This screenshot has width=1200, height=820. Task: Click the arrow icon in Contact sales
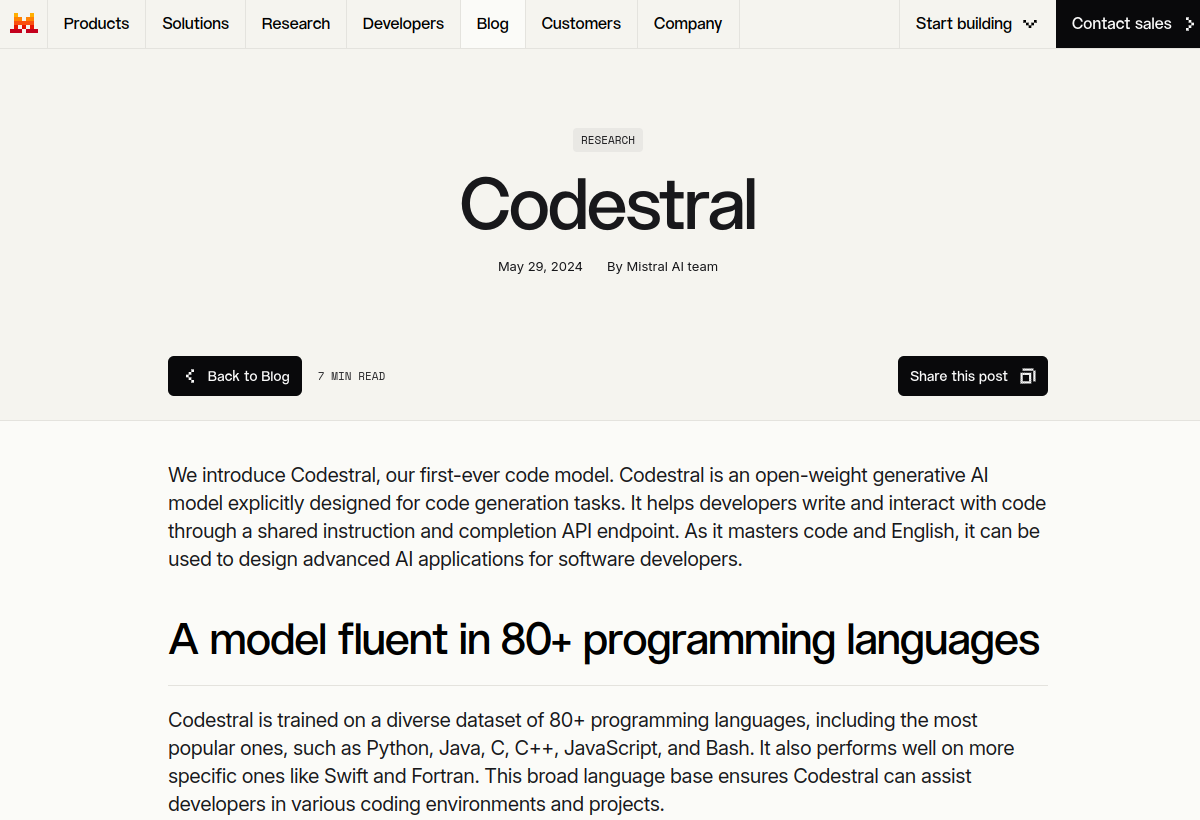click(x=1189, y=24)
